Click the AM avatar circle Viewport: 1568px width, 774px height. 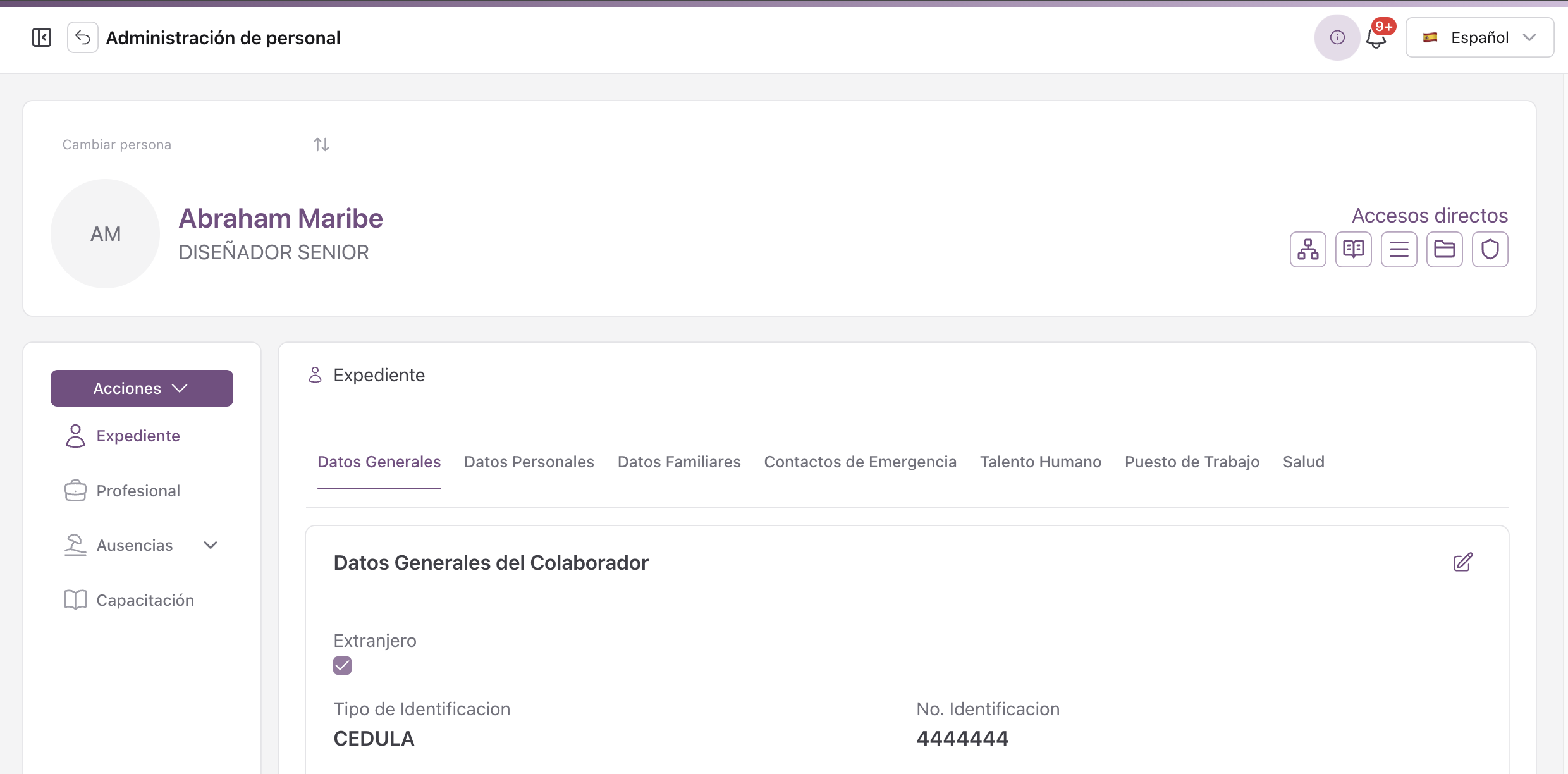(x=106, y=233)
